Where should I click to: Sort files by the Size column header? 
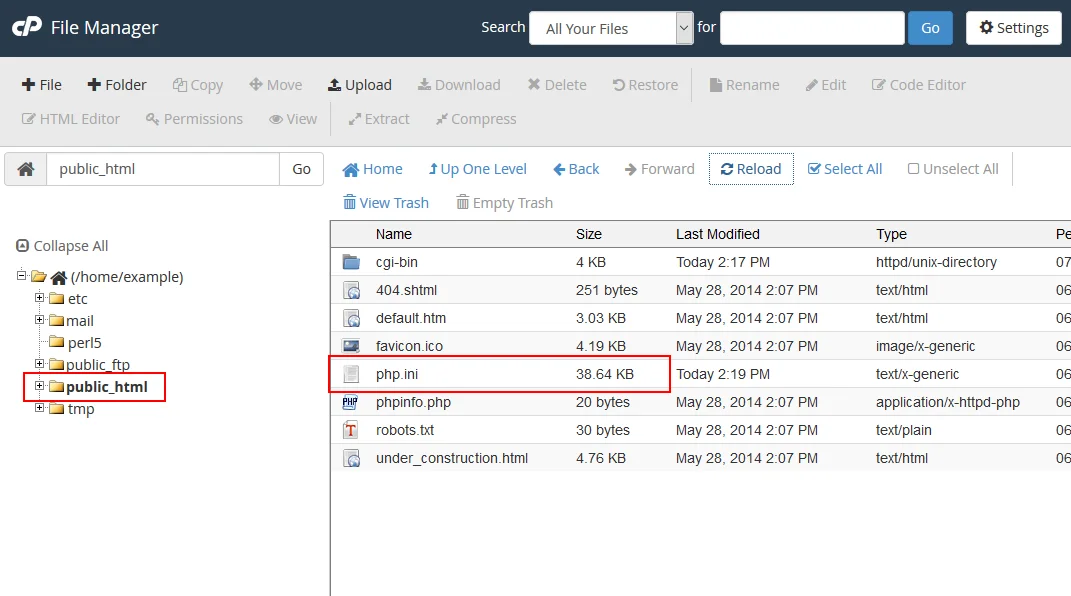589,234
